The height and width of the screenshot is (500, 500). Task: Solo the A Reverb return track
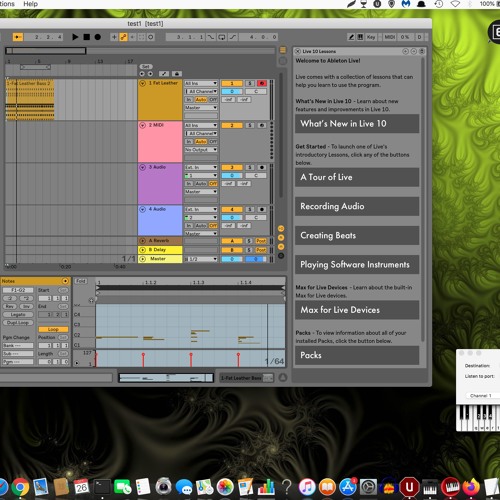coord(249,241)
